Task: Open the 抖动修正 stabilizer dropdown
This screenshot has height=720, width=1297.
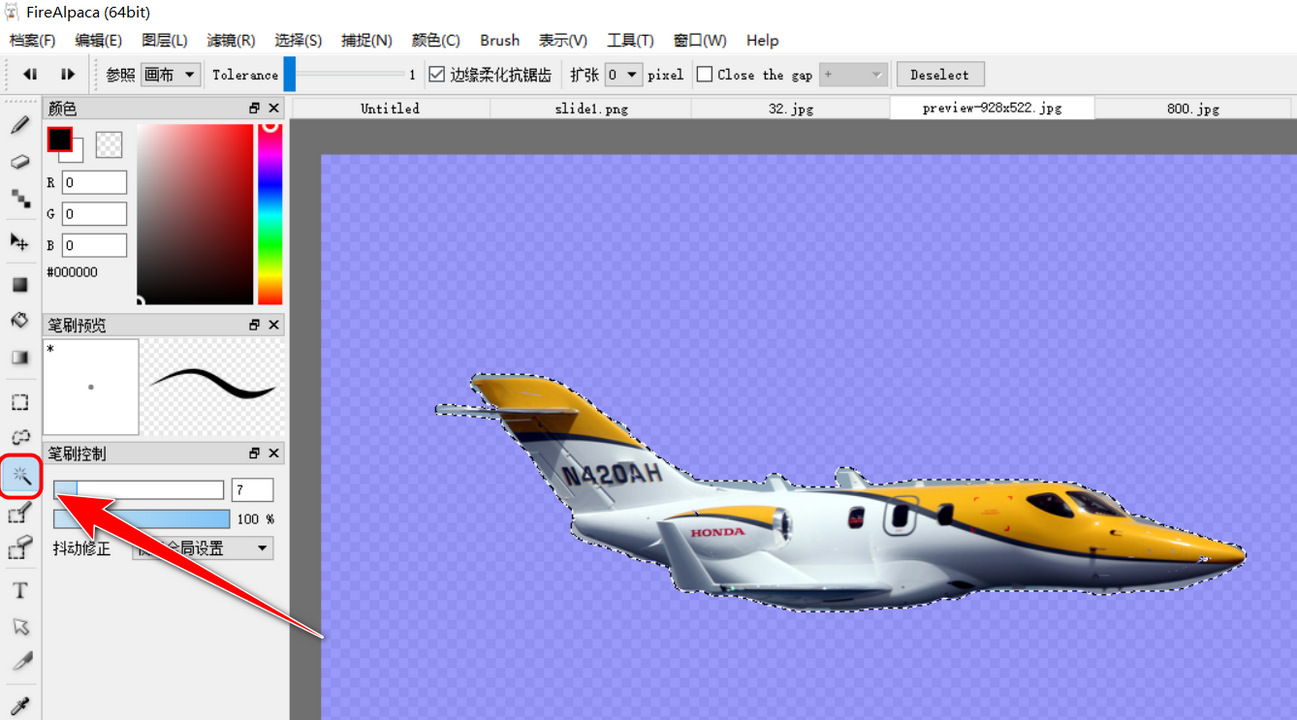Action: [x=203, y=548]
